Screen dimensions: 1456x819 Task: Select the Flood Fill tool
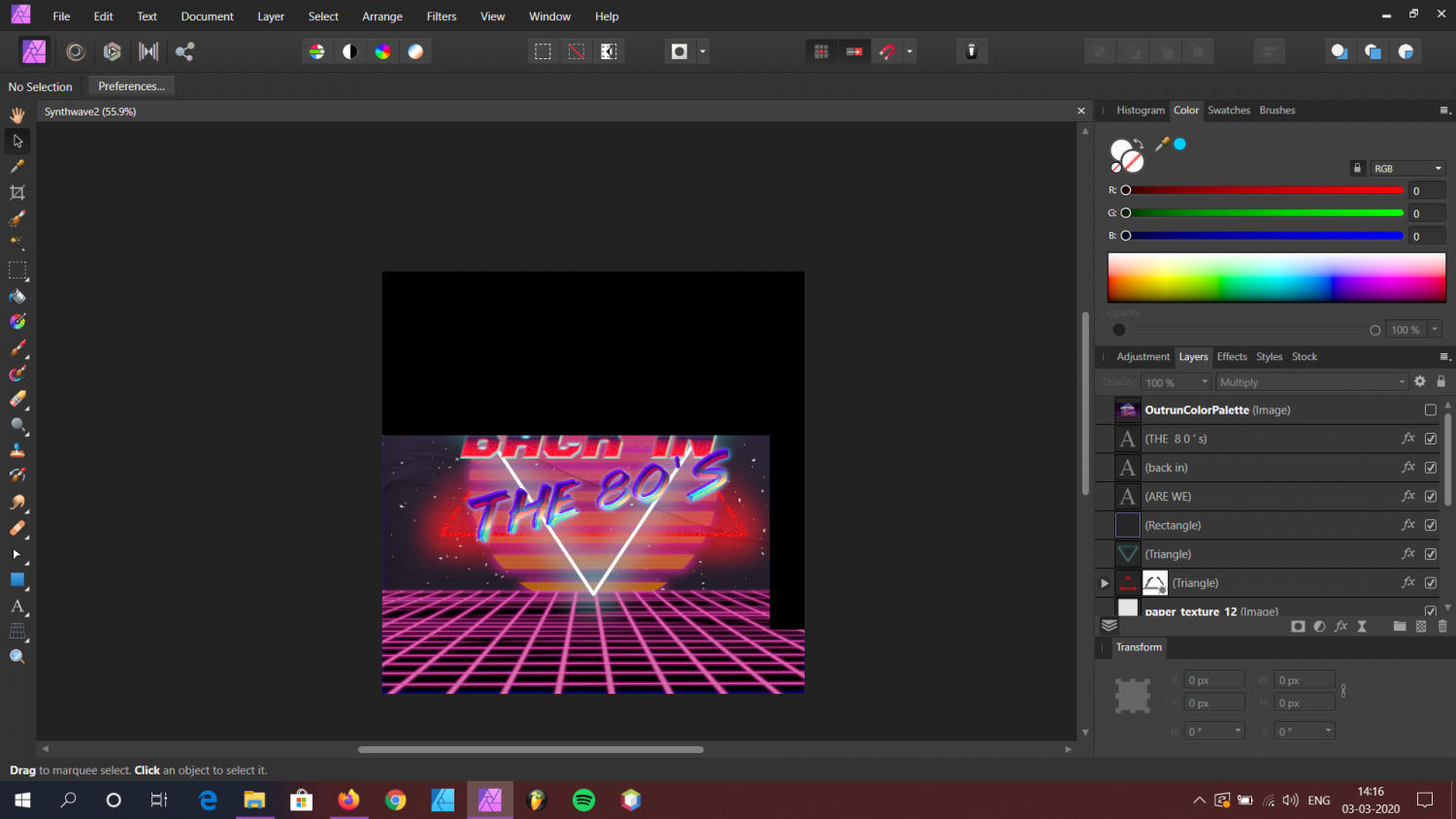point(17,296)
